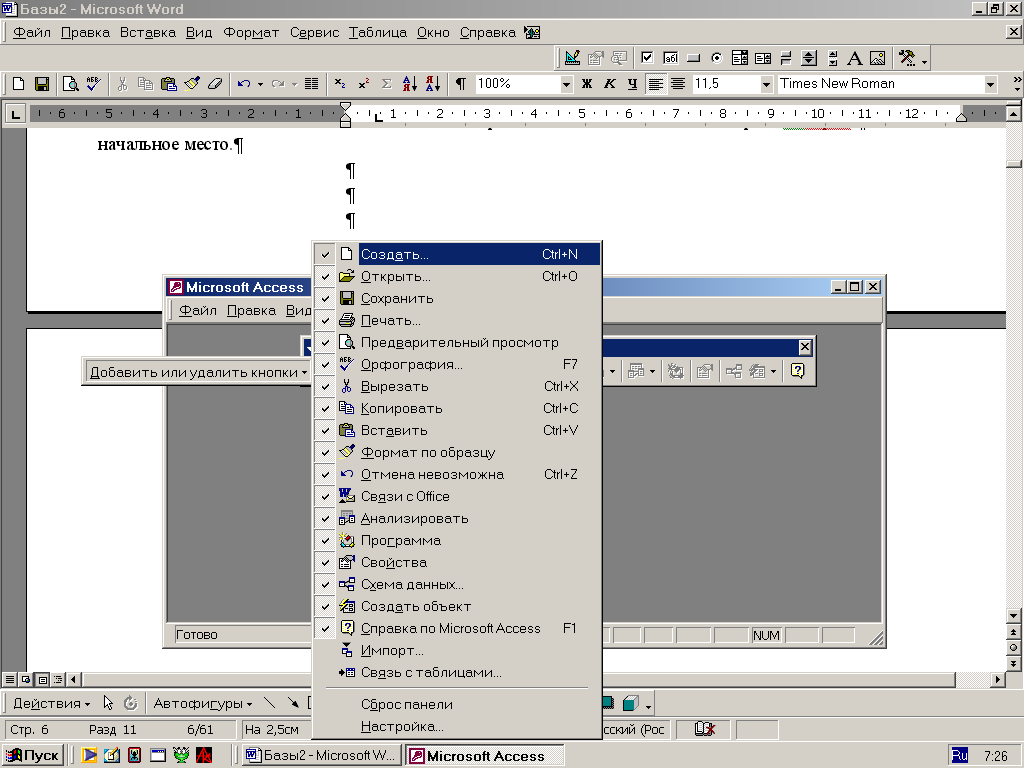
Task: Open the Формат menu in Word
Action: click(251, 33)
